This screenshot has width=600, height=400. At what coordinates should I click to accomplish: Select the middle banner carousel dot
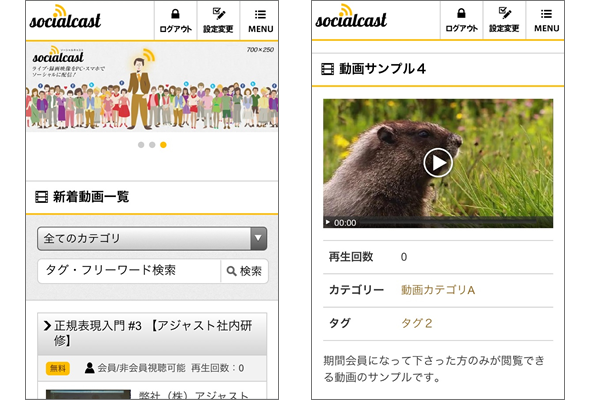point(151,145)
